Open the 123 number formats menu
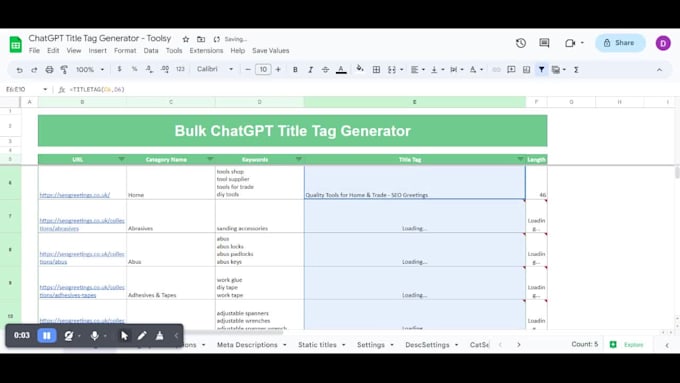This screenshot has height=383, width=680. coord(180,69)
